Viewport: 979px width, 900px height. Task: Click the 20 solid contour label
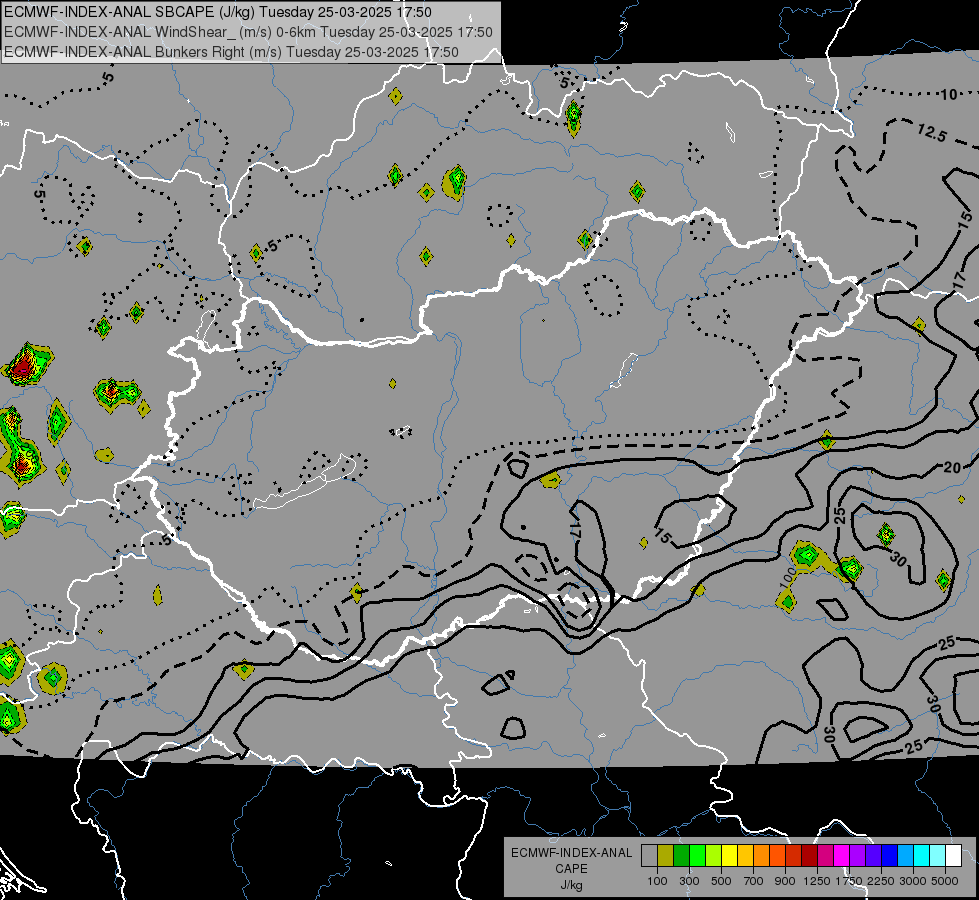tap(952, 467)
